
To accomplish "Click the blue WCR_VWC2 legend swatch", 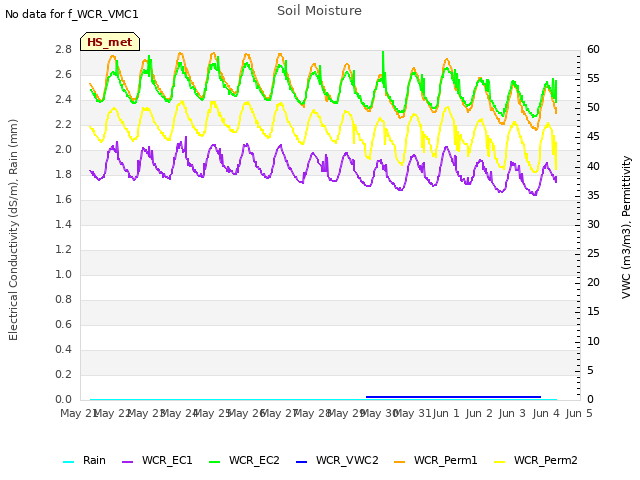I will click(x=301, y=462).
